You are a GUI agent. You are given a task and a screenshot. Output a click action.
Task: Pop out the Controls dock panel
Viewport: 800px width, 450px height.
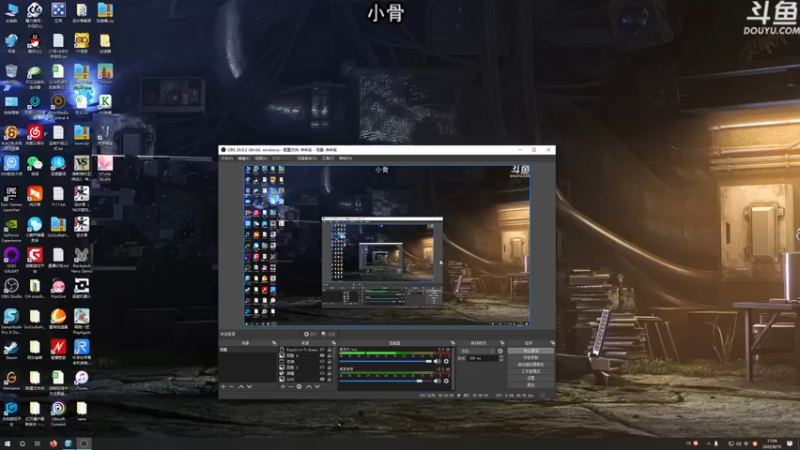click(553, 343)
